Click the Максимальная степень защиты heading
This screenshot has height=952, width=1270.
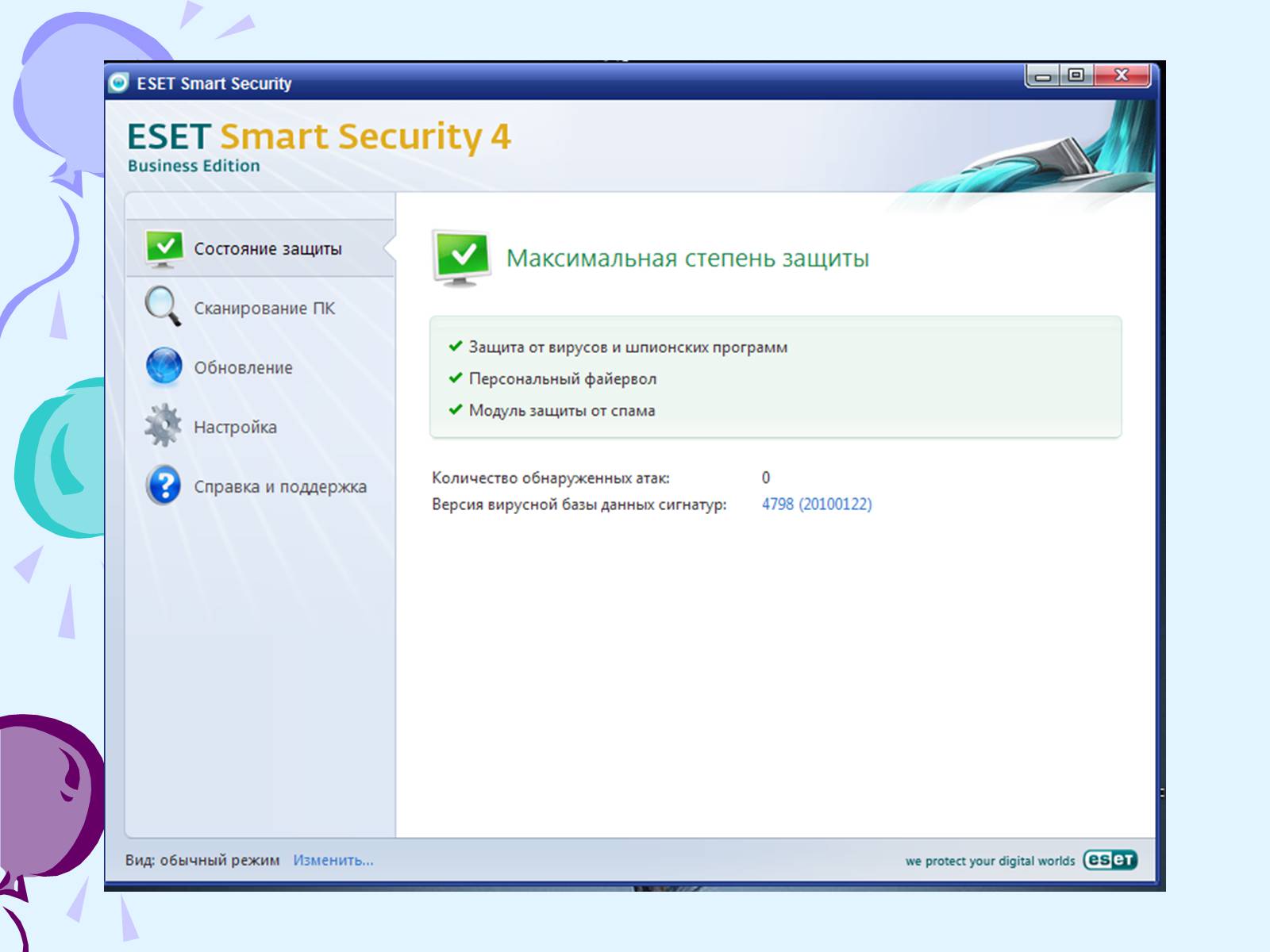[687, 258]
